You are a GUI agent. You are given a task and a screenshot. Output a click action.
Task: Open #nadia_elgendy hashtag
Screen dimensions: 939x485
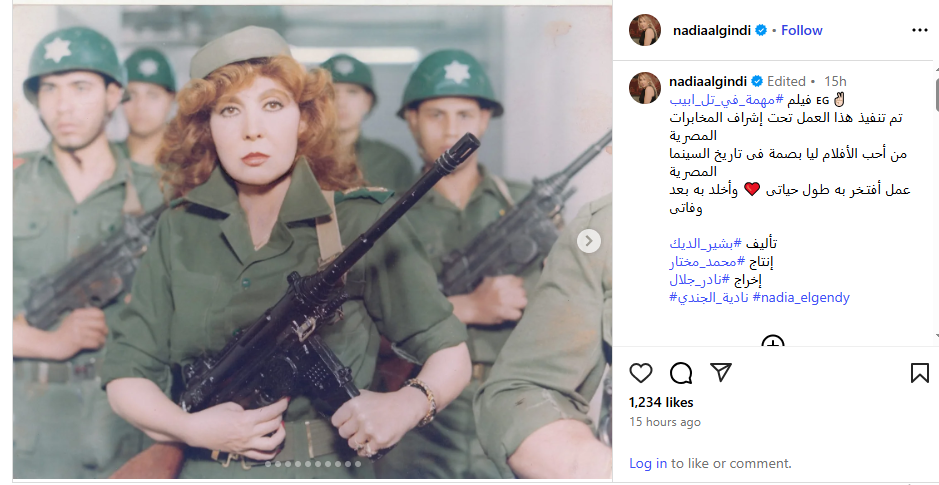801,298
